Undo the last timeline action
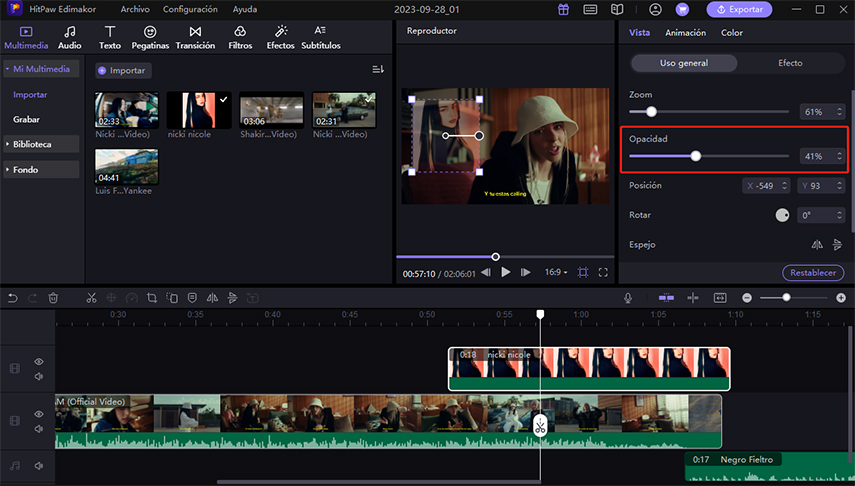 click(x=13, y=298)
